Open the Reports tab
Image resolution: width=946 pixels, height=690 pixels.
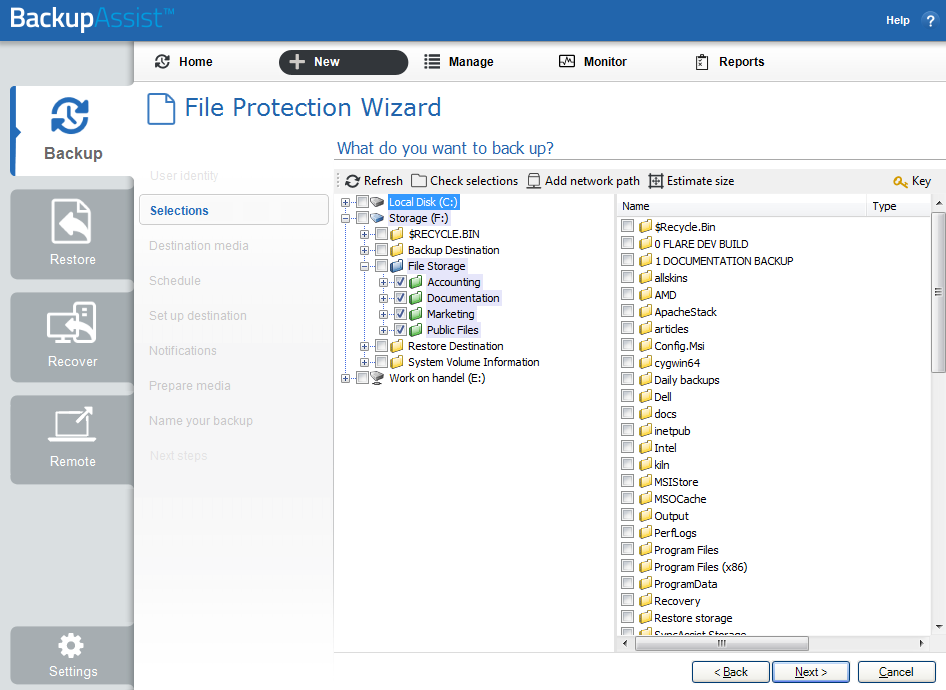point(730,62)
